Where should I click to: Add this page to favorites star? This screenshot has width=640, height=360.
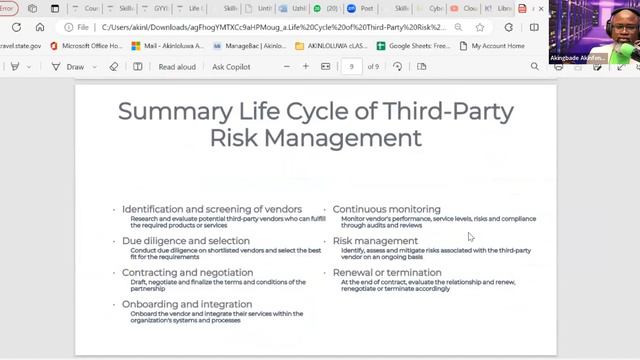click(480, 27)
